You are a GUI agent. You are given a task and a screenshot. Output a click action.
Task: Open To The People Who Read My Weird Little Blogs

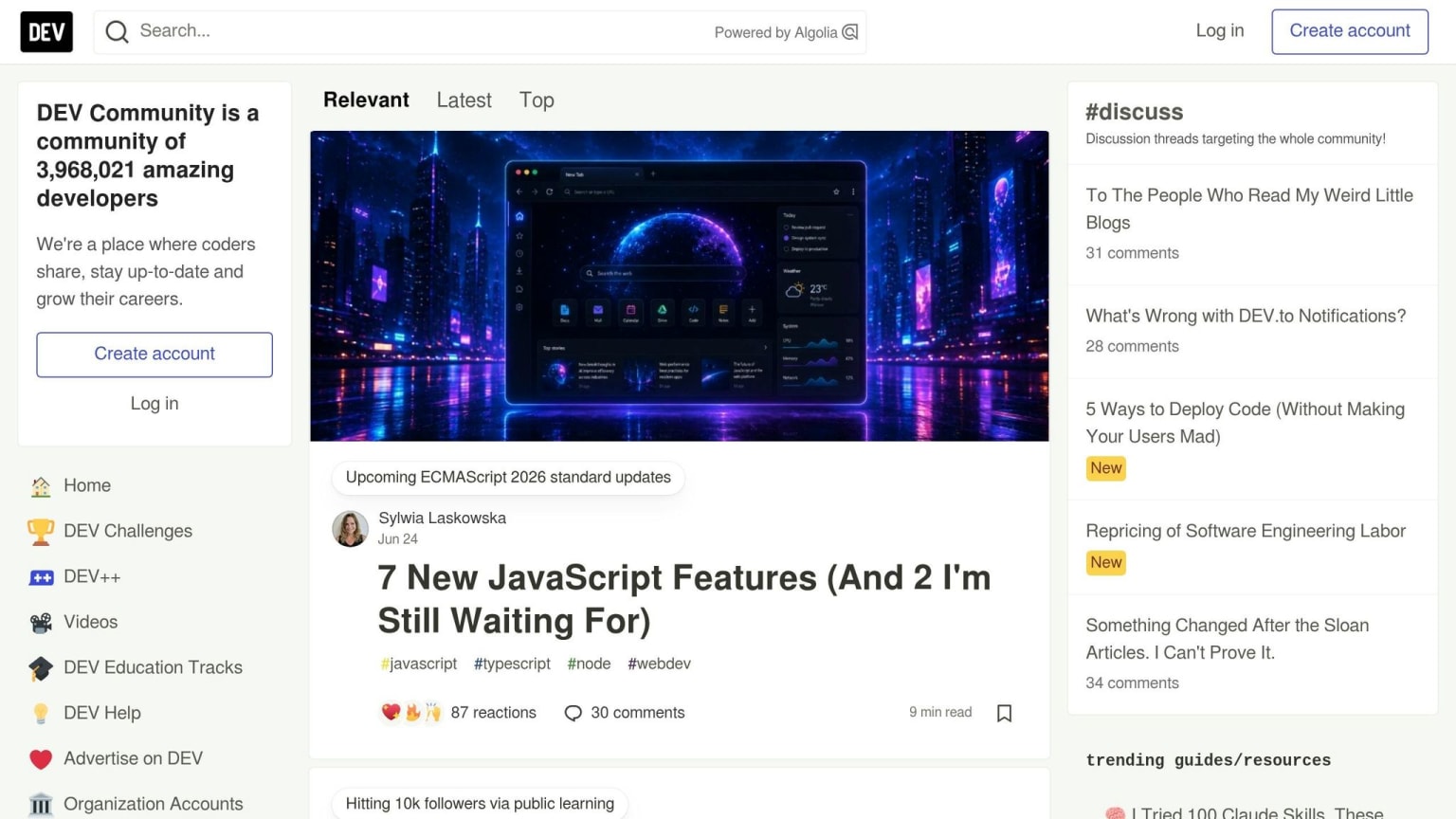tap(1249, 209)
